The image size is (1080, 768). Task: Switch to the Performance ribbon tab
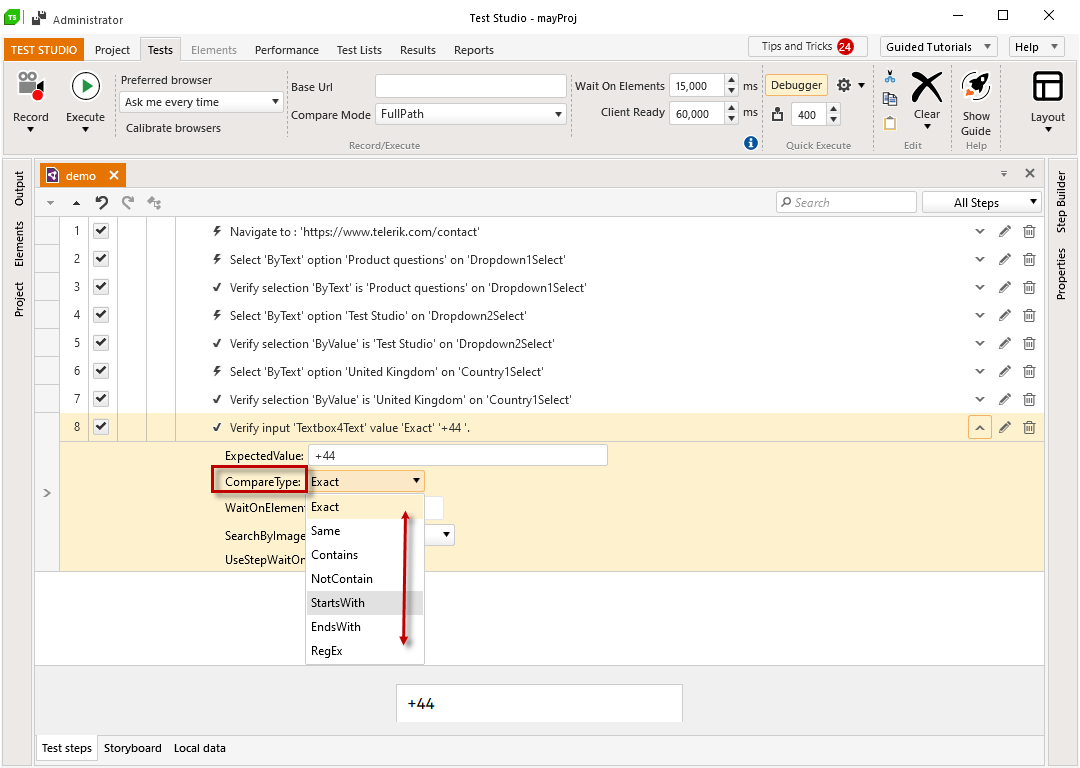pyautogui.click(x=287, y=50)
